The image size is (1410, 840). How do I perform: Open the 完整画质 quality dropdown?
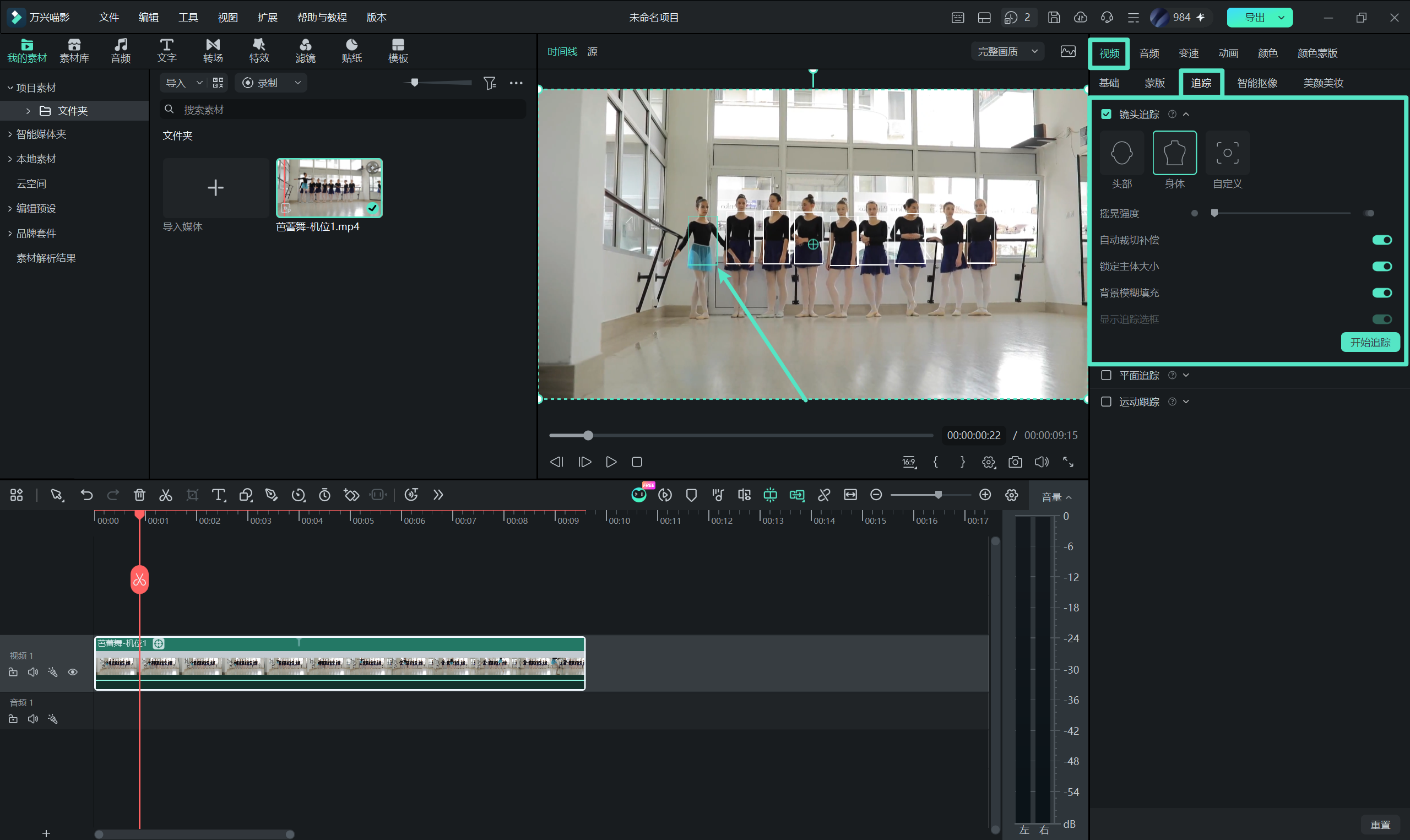pyautogui.click(x=1008, y=52)
